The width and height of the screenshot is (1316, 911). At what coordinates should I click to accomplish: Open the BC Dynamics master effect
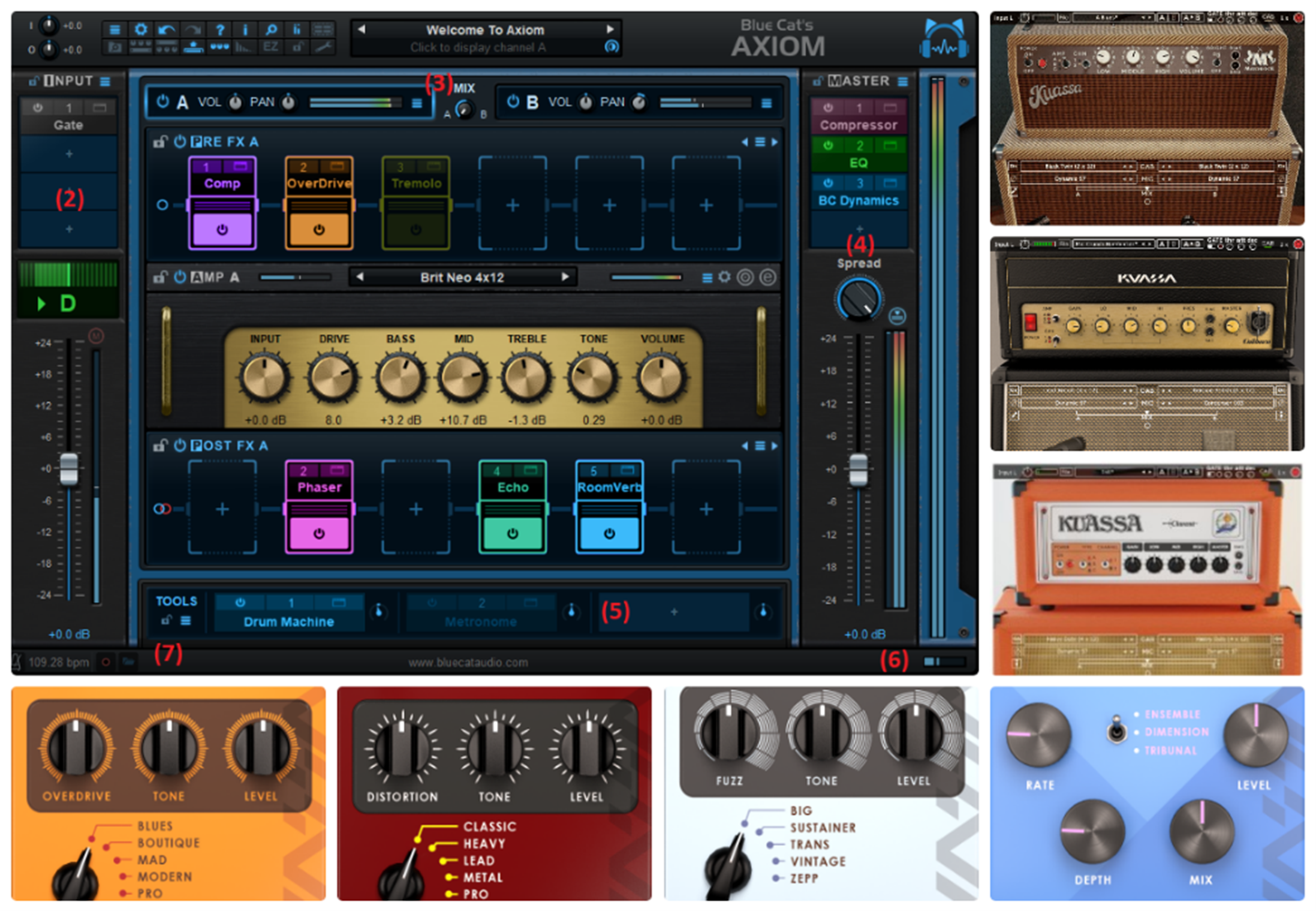point(858,200)
